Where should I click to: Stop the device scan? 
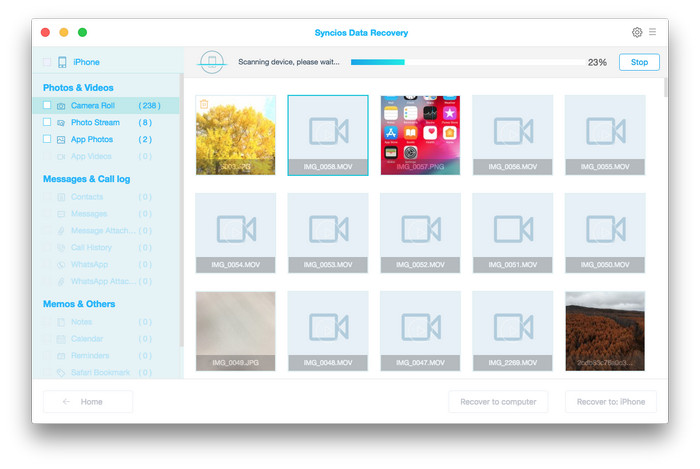[x=639, y=62]
